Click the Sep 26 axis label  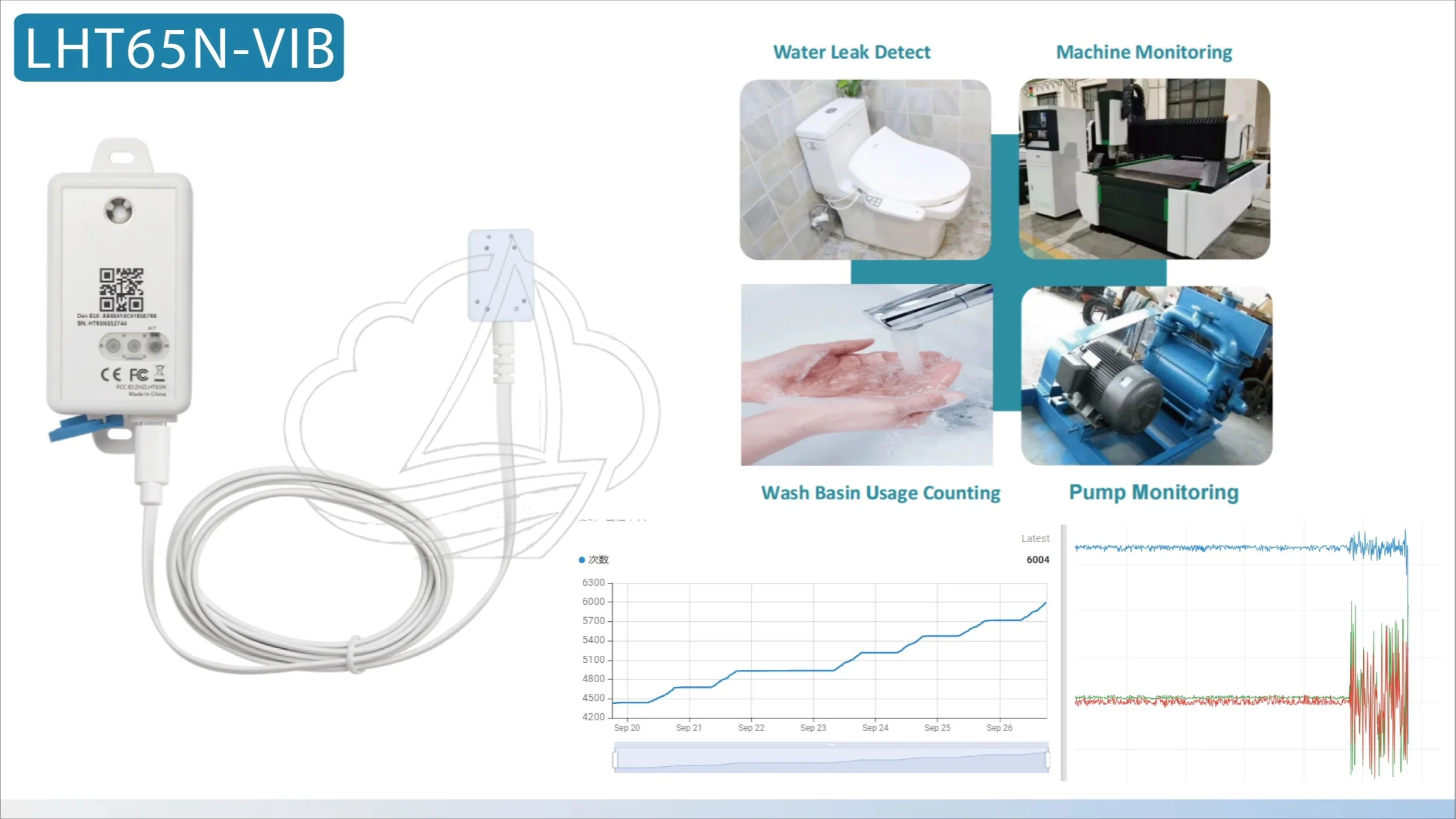(999, 728)
